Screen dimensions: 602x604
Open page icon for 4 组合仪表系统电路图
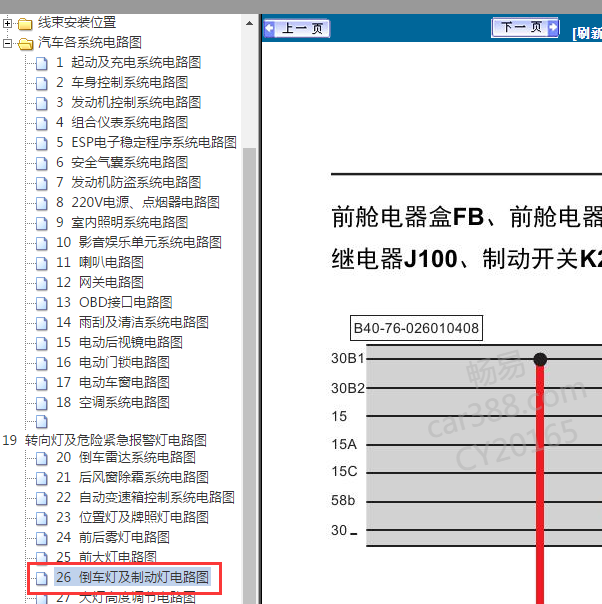(42, 123)
